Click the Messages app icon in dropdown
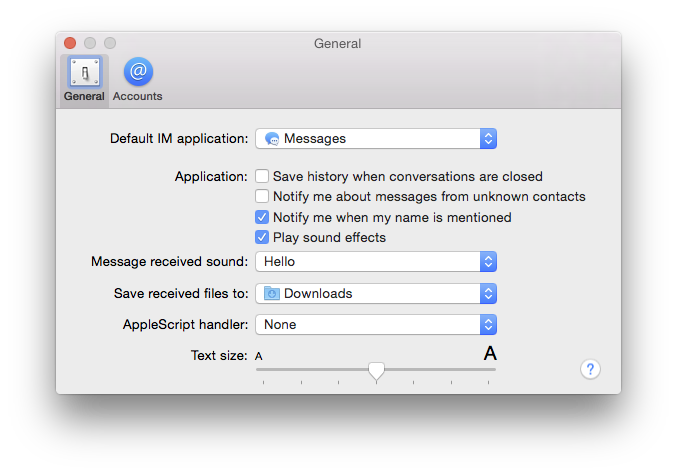Screen dimensions: 677x474 pyautogui.click(x=272, y=139)
